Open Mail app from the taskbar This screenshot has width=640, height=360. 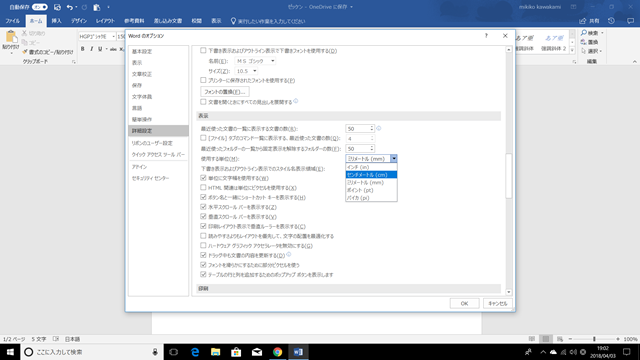pyautogui.click(x=257, y=352)
